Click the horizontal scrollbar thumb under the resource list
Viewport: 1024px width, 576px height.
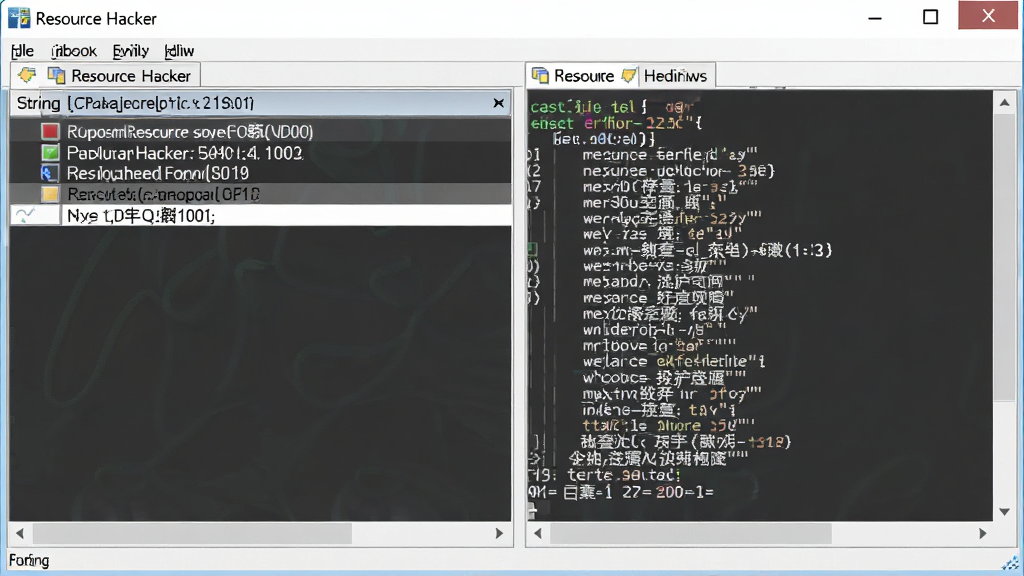pos(192,534)
